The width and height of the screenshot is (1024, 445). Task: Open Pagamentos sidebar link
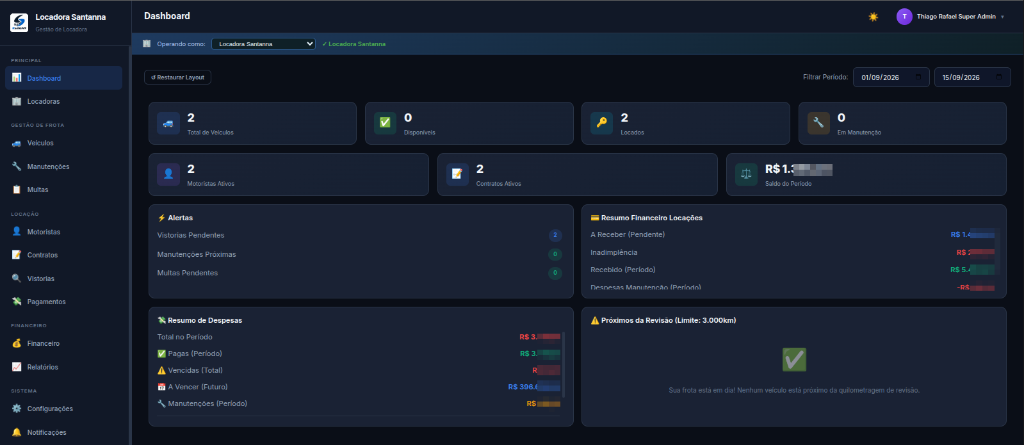(63, 301)
